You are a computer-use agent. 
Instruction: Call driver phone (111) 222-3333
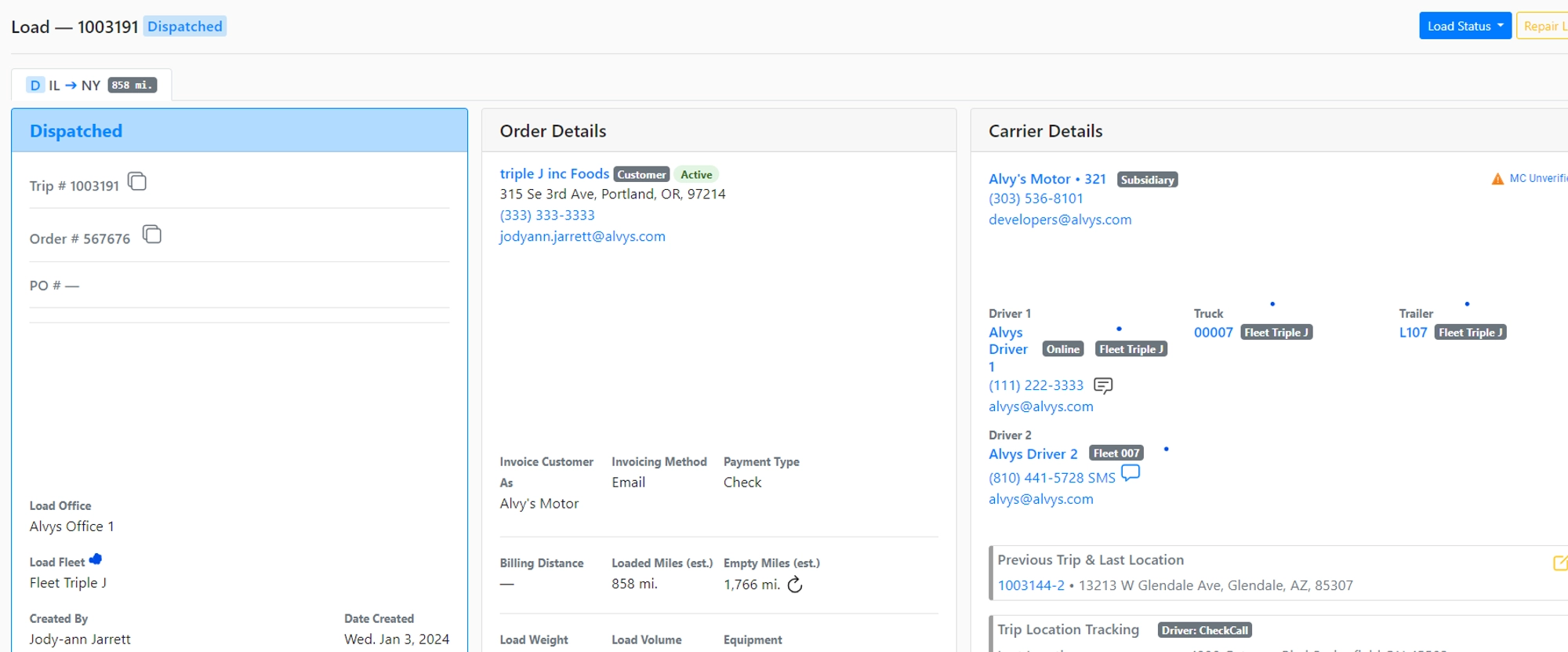click(1036, 385)
